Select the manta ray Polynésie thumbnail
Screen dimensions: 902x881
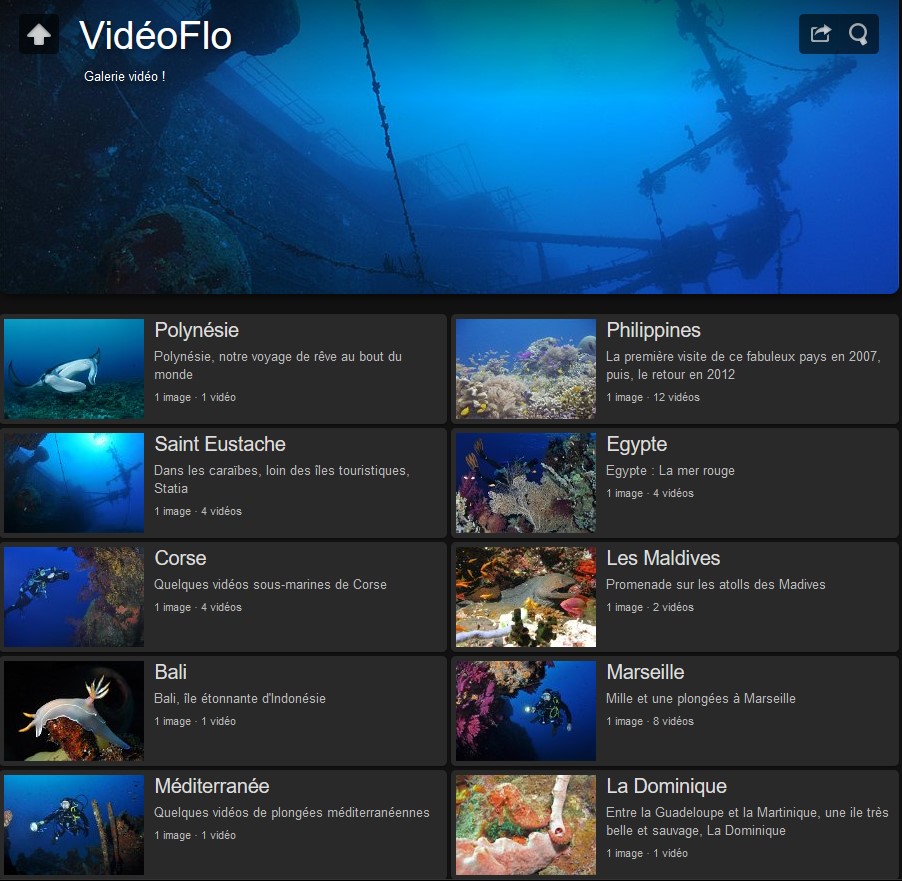coord(74,369)
